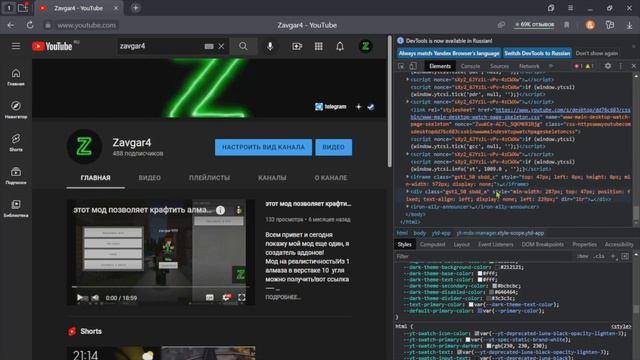Image resolution: width=640 pixels, height=360 pixels.
Task: Play the featured video
Action: tap(80, 298)
